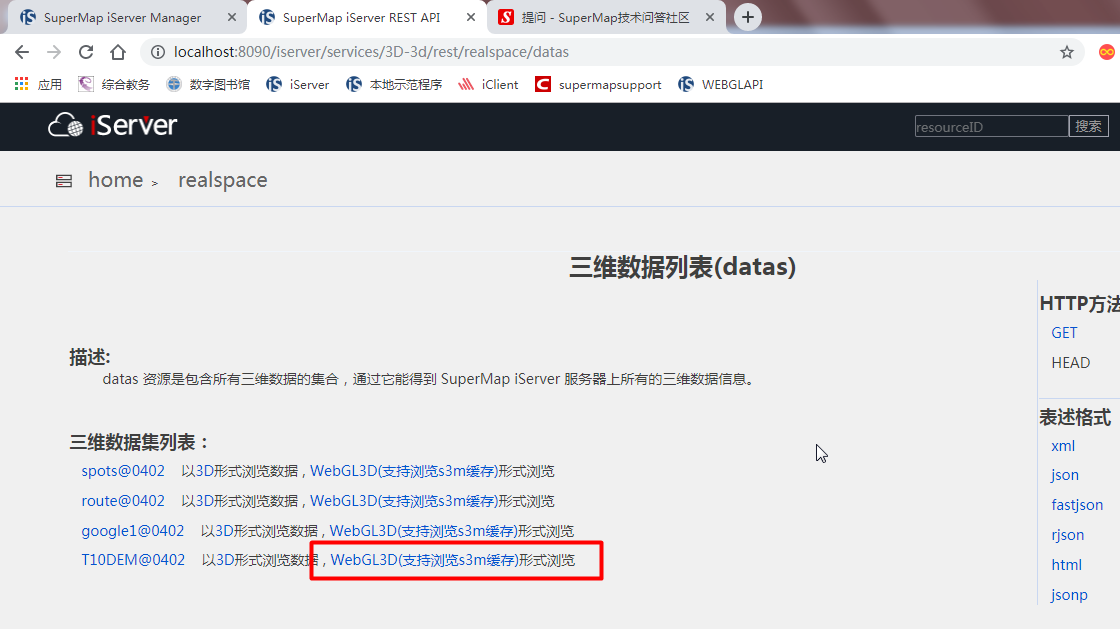The height and width of the screenshot is (629, 1120).
Task: Close the SuperMap iServer REST API tab
Action: pos(471,17)
